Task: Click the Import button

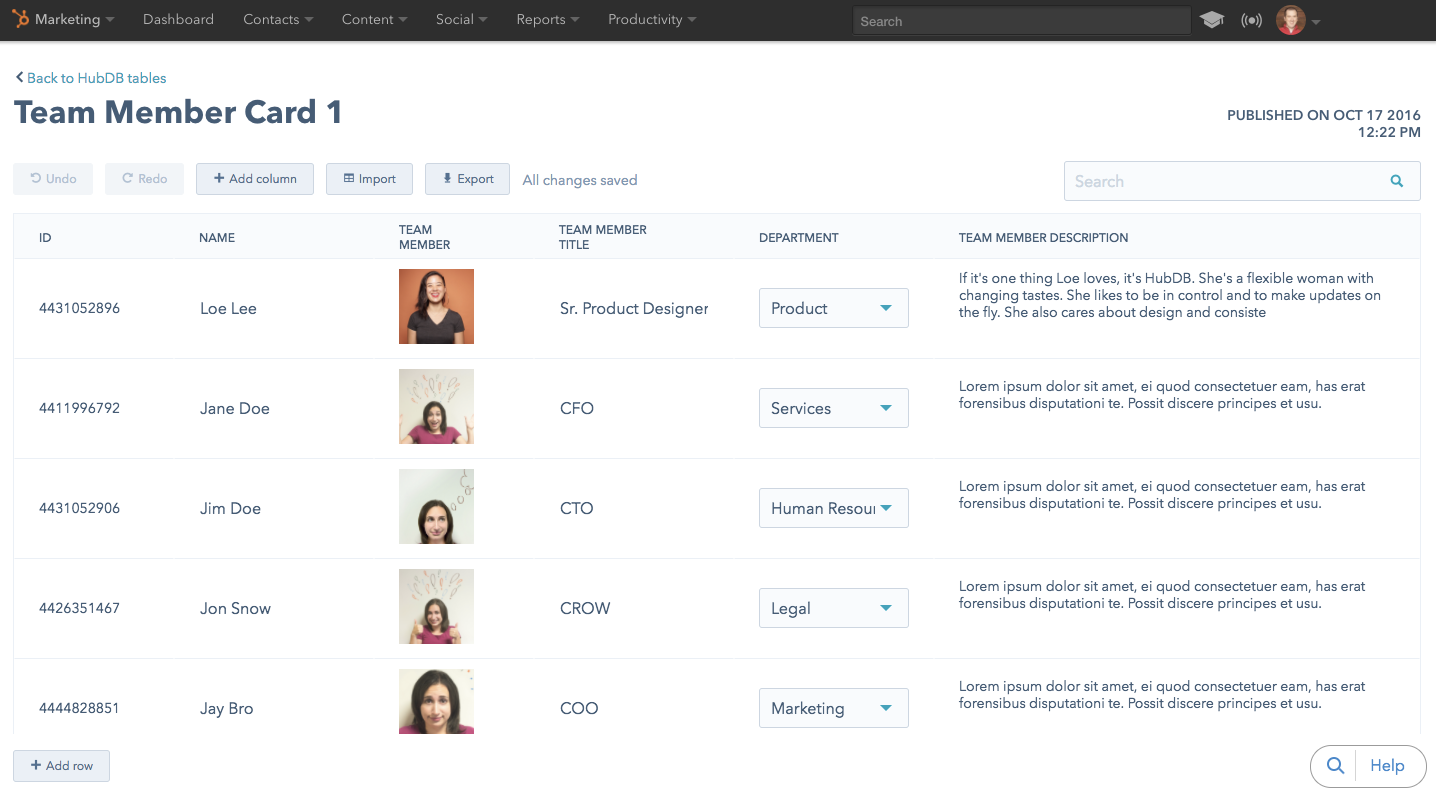Action: click(369, 179)
